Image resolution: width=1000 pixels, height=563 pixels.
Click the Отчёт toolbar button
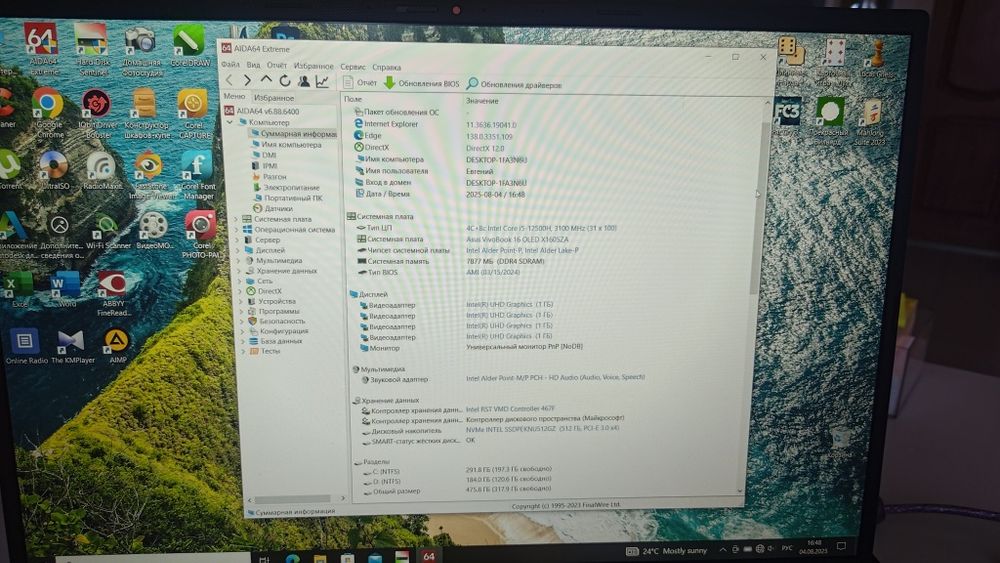(360, 82)
